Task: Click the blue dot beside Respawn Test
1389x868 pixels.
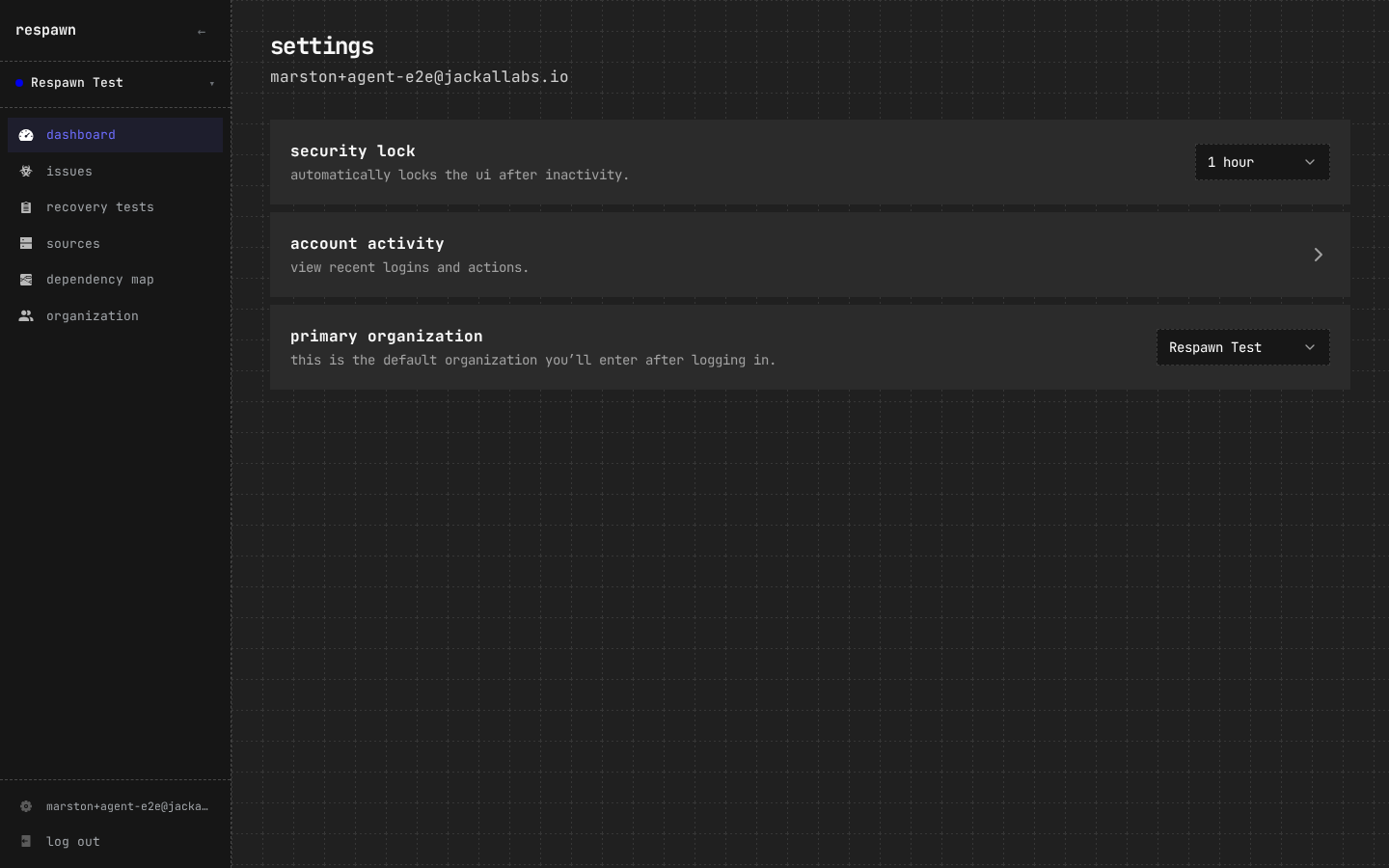Action: click(19, 83)
